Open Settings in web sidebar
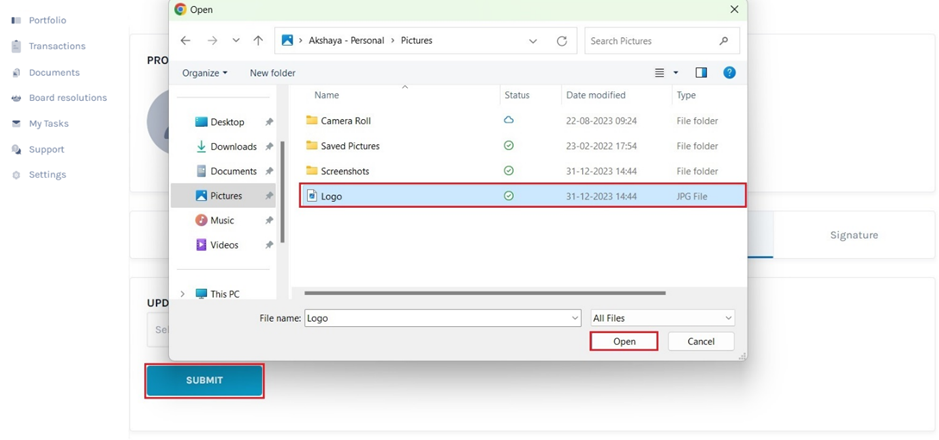 (47, 175)
